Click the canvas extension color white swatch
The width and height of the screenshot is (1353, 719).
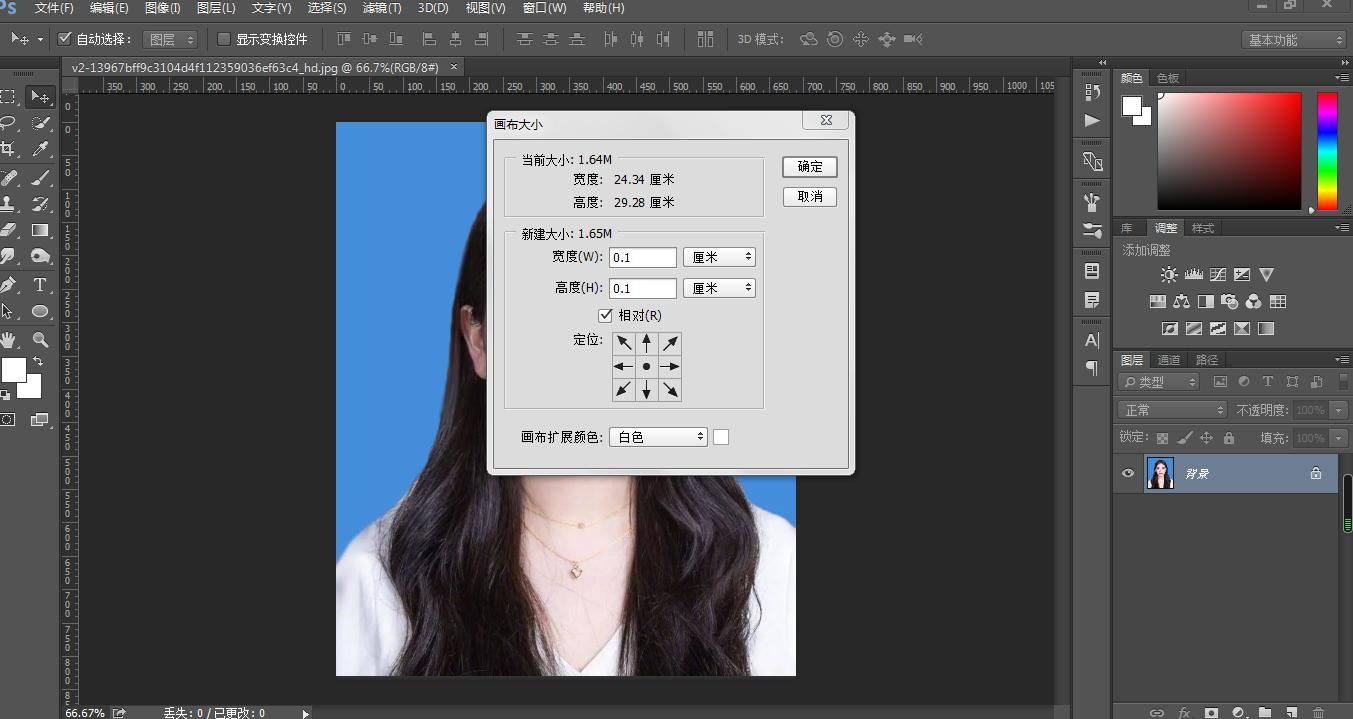point(721,437)
